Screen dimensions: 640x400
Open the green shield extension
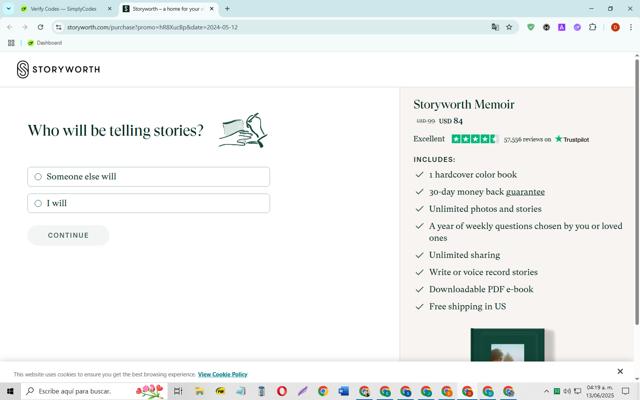(531, 27)
